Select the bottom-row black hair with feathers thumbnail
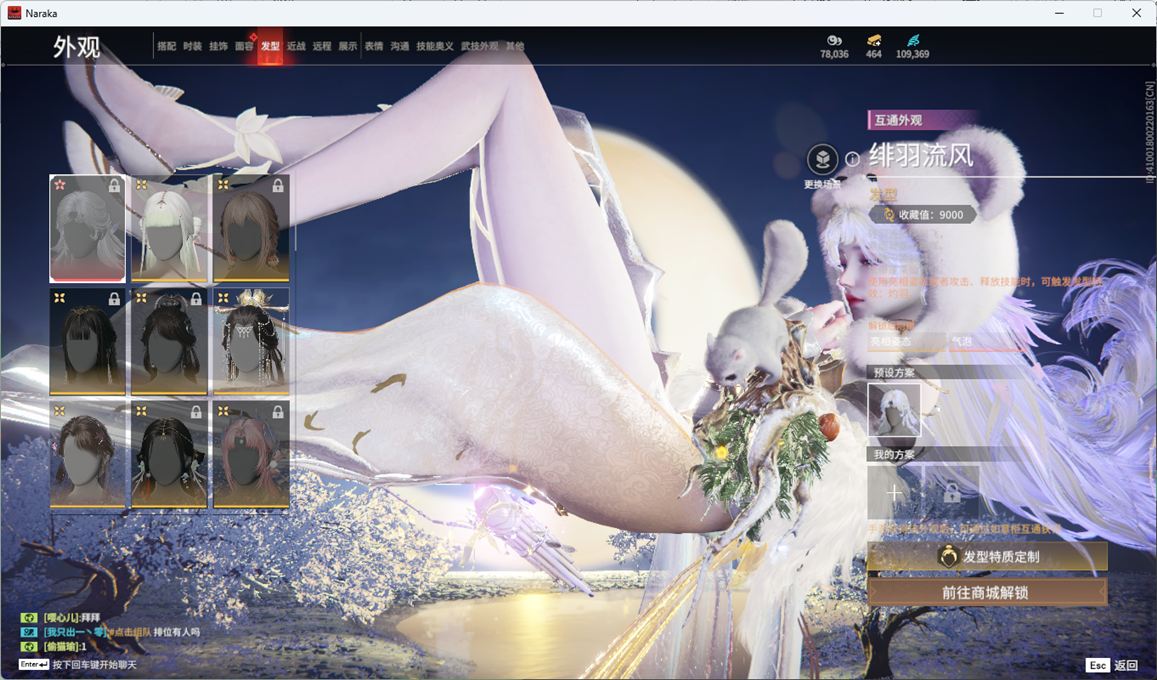 tap(169, 455)
